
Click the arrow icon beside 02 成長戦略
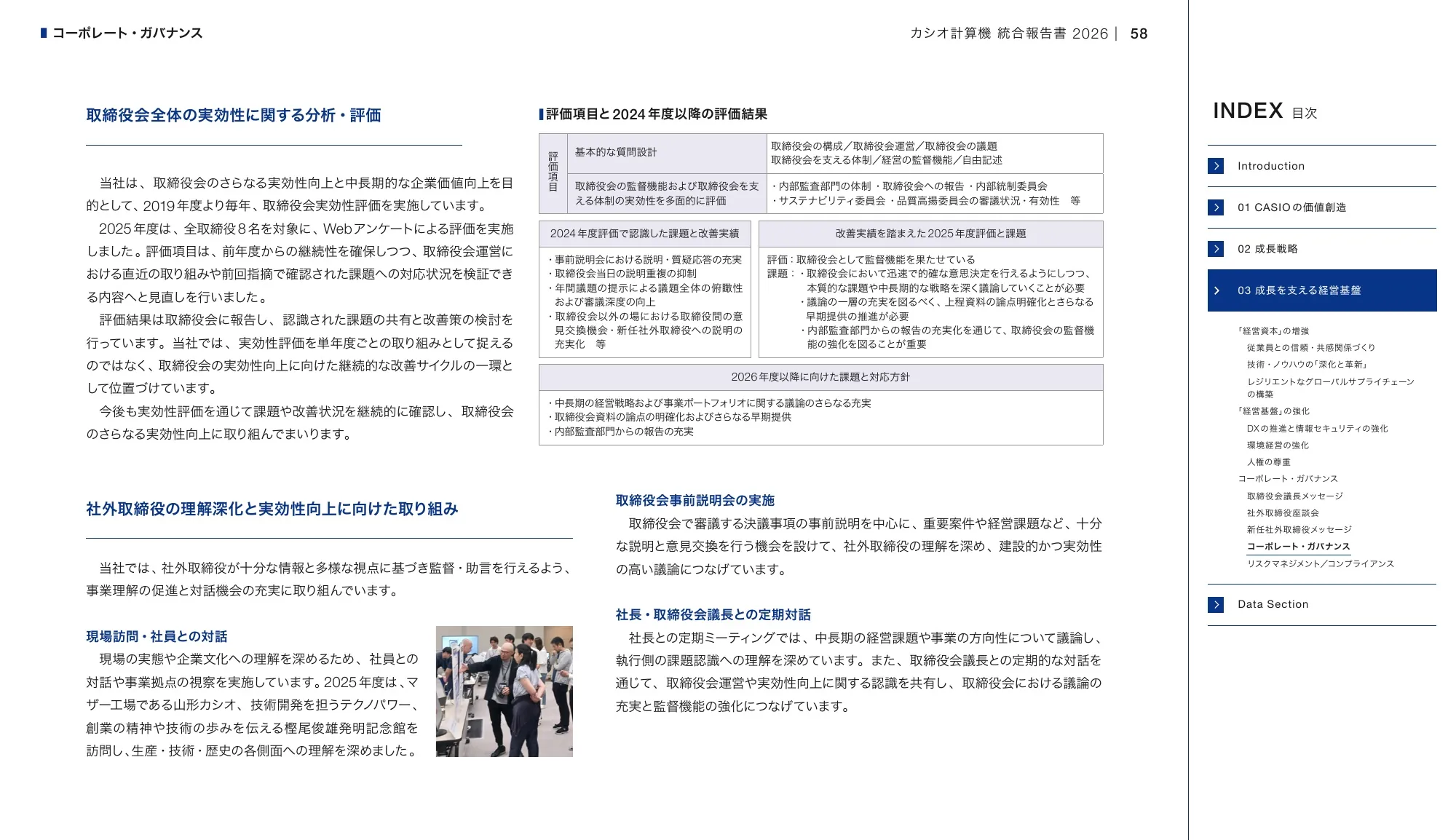[x=1216, y=249]
